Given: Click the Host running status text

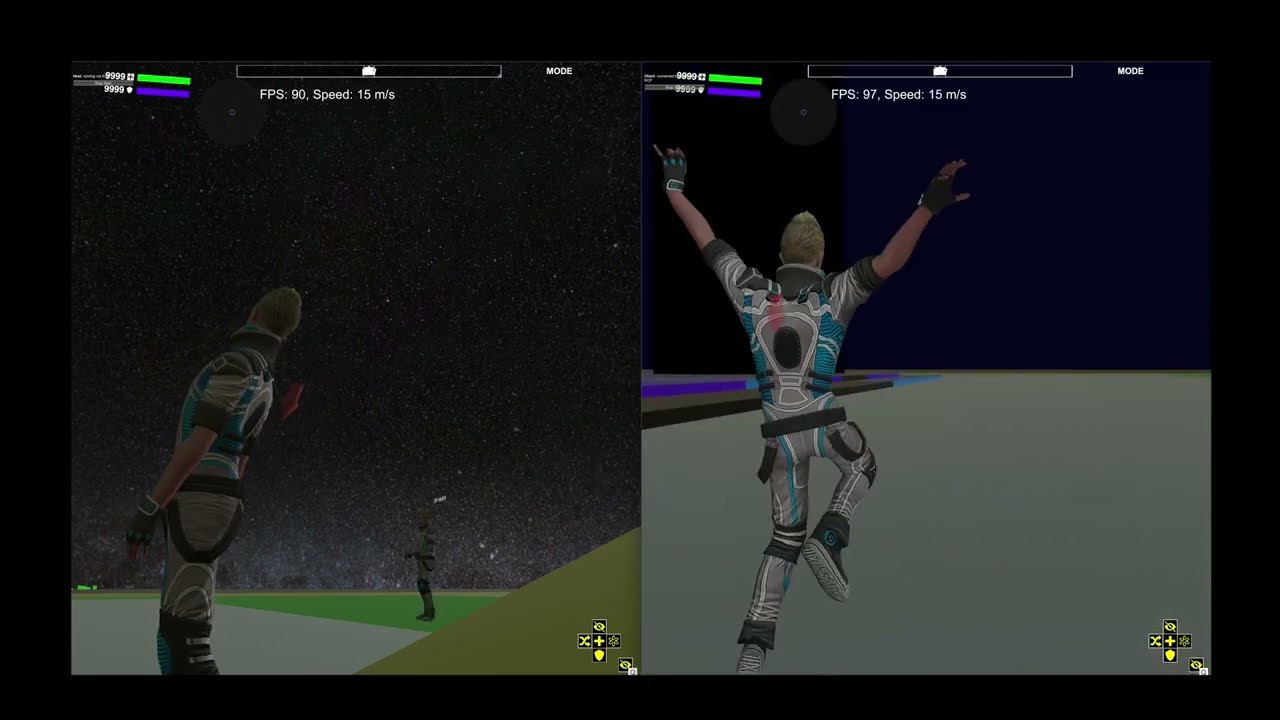Looking at the screenshot, I should (x=88, y=75).
